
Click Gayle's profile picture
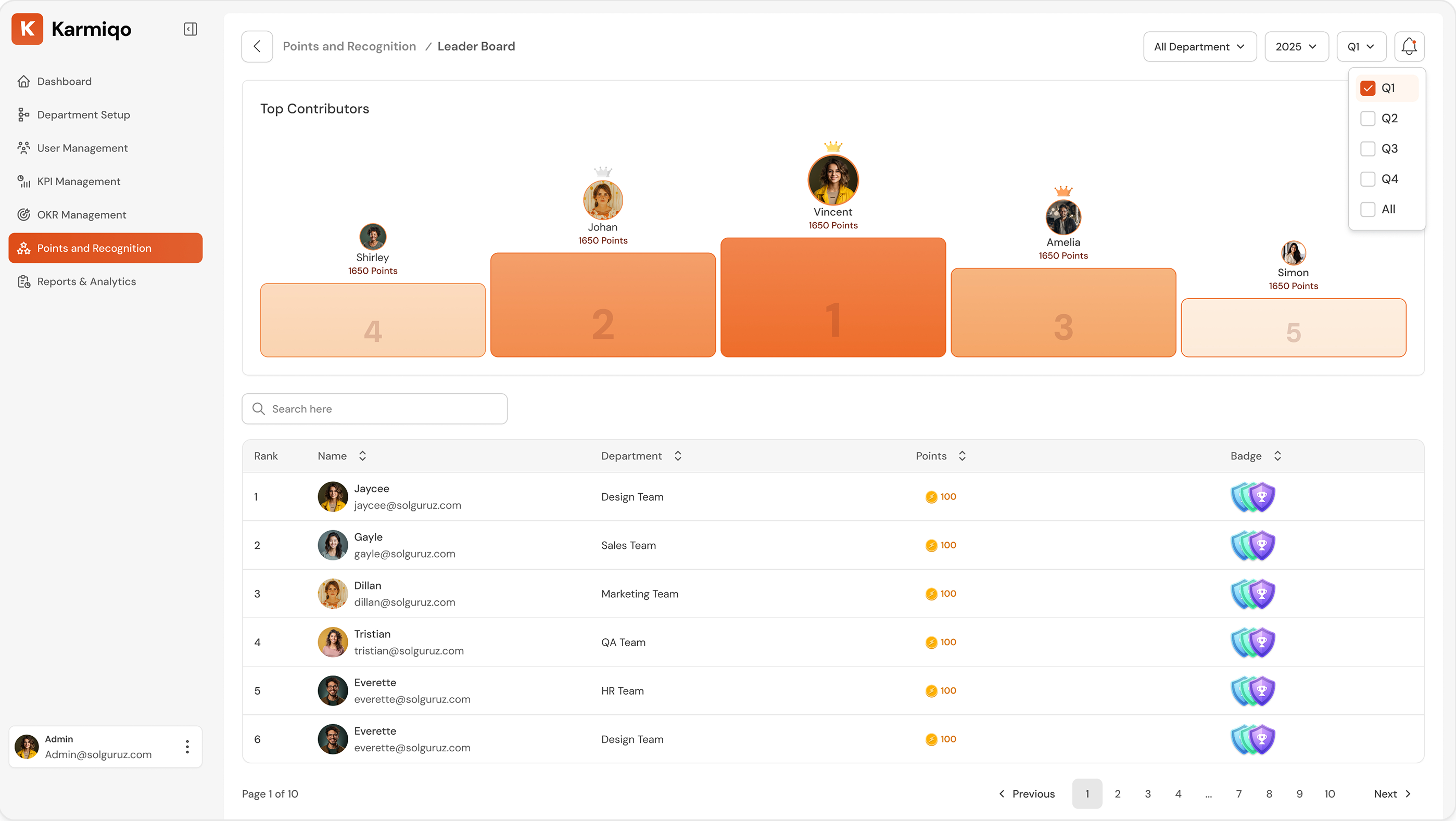point(333,546)
